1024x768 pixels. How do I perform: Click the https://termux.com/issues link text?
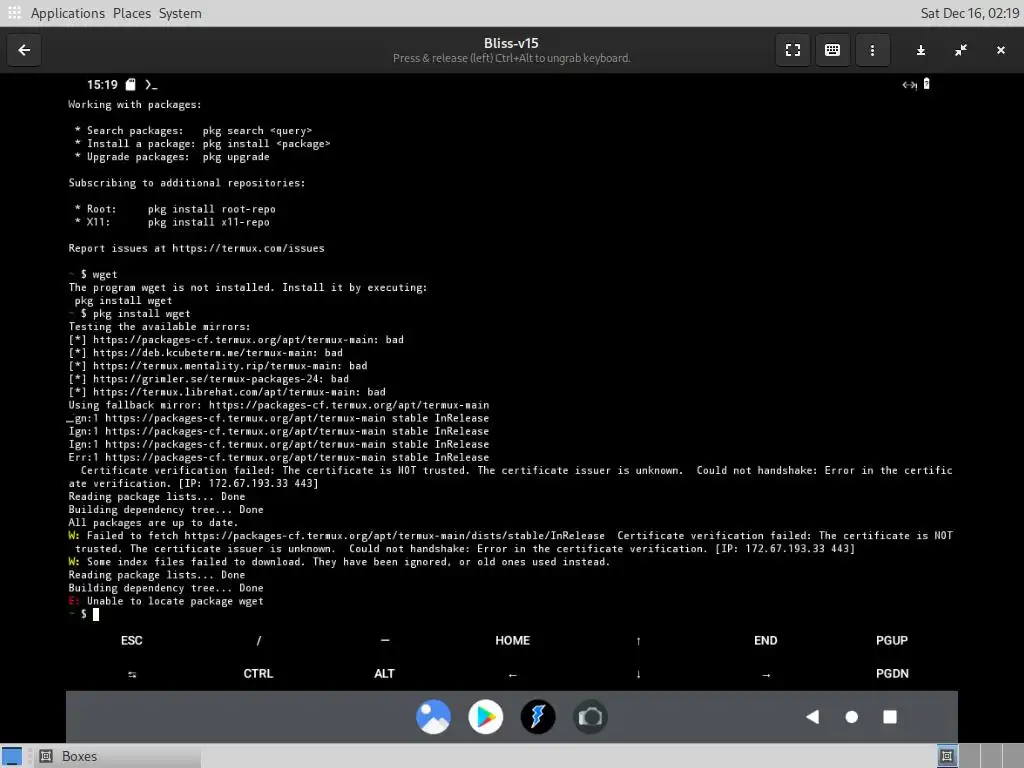click(248, 248)
